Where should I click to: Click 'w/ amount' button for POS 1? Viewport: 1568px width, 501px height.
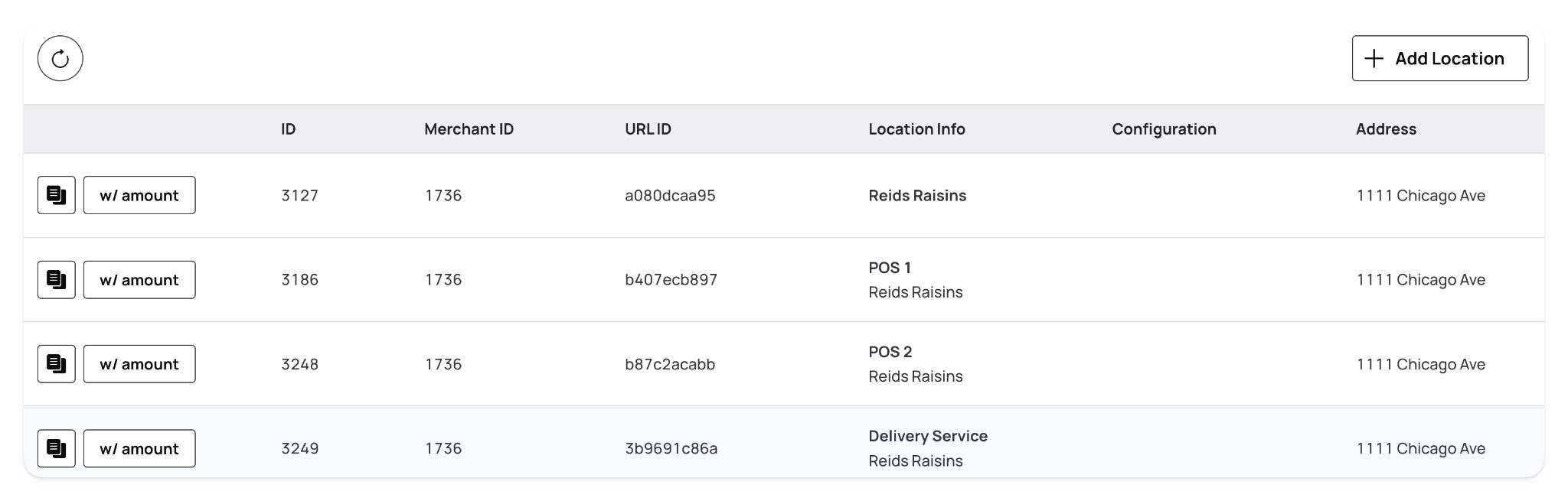tap(139, 279)
